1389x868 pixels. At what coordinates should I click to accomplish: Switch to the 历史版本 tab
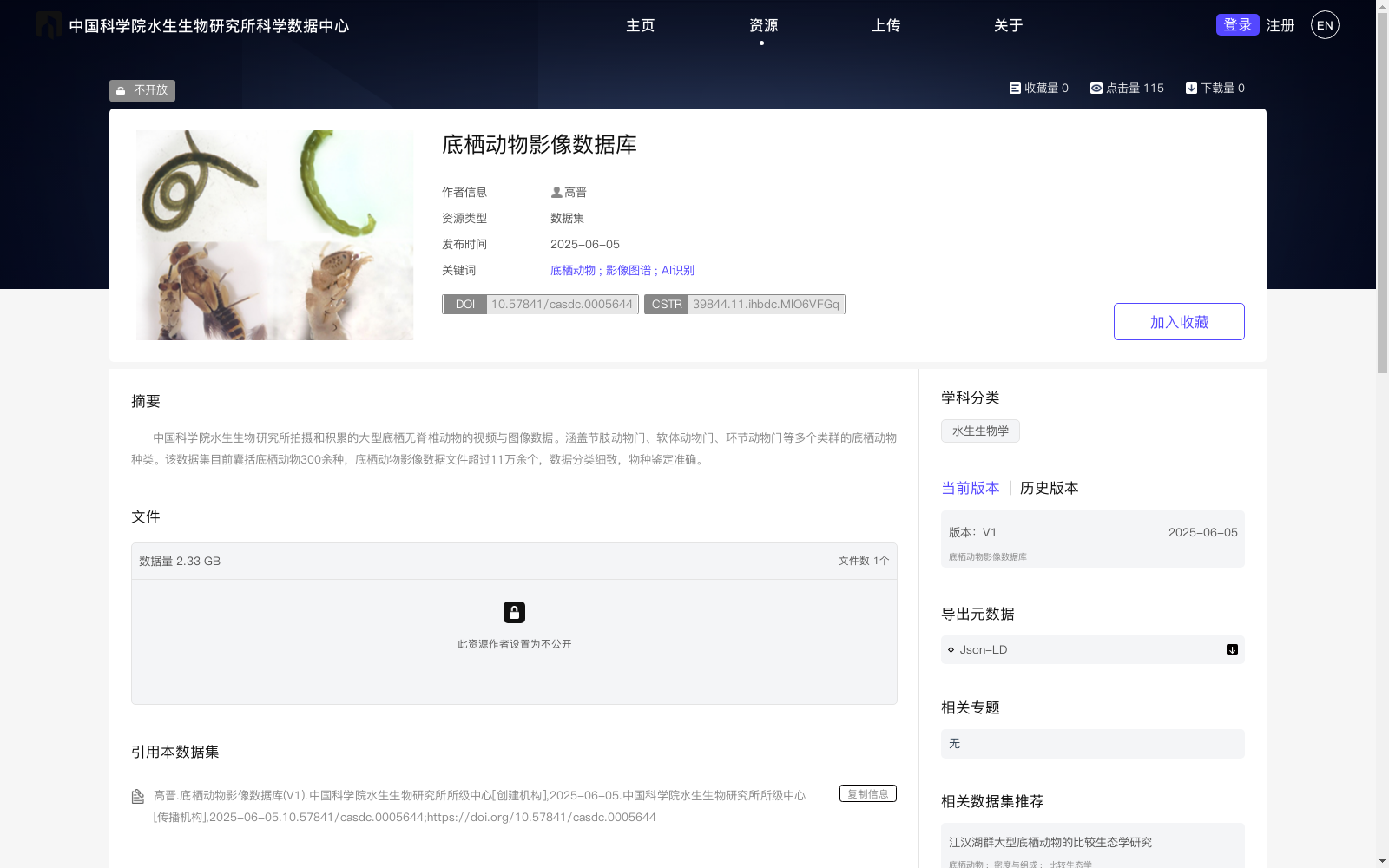coord(1048,488)
